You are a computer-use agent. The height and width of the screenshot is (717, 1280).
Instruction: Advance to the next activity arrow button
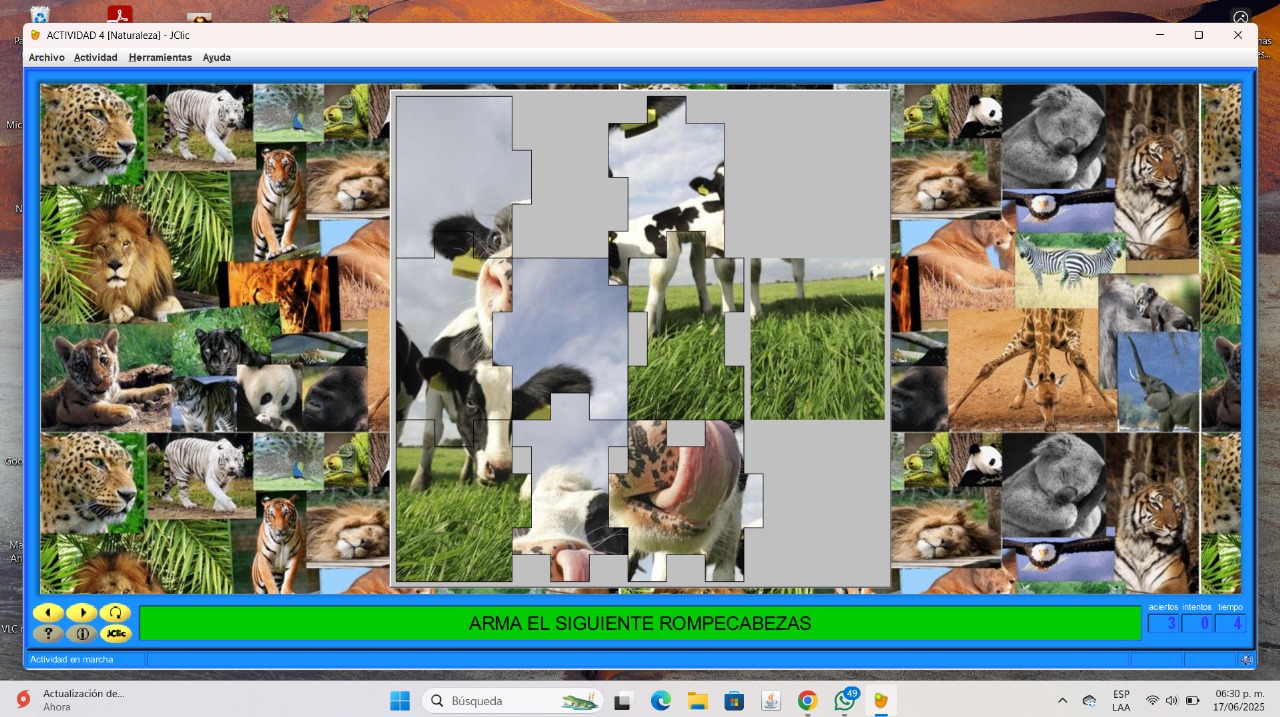(82, 613)
